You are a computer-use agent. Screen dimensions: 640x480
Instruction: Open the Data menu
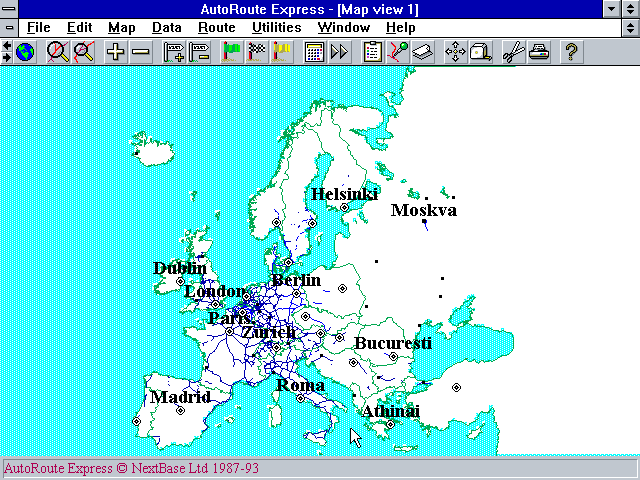[x=167, y=27]
